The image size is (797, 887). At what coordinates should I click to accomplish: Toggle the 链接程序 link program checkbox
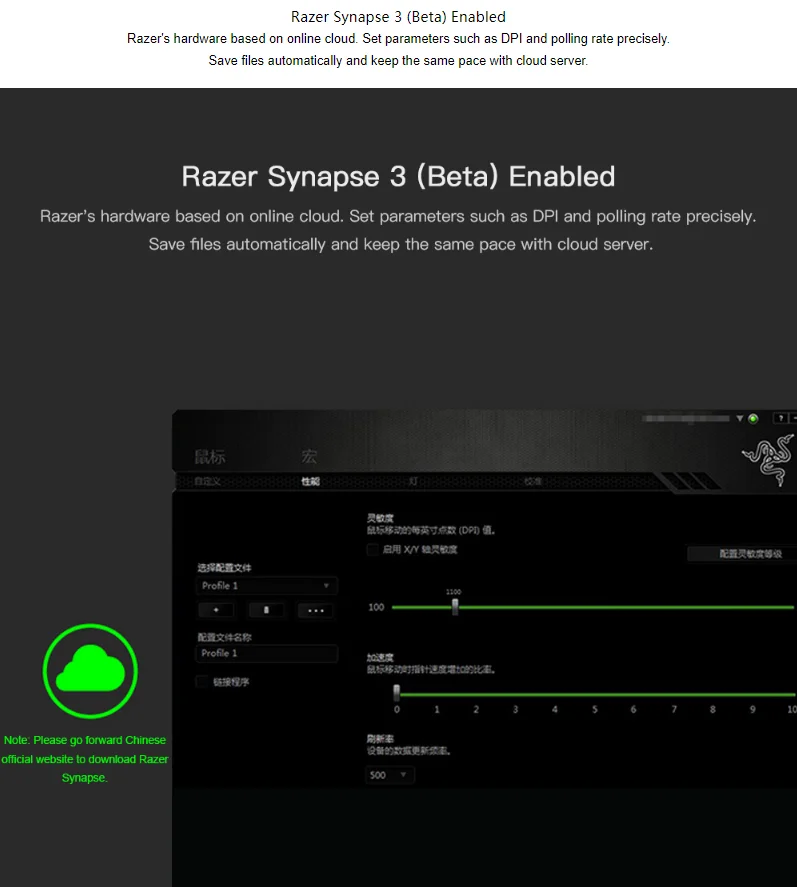(201, 682)
